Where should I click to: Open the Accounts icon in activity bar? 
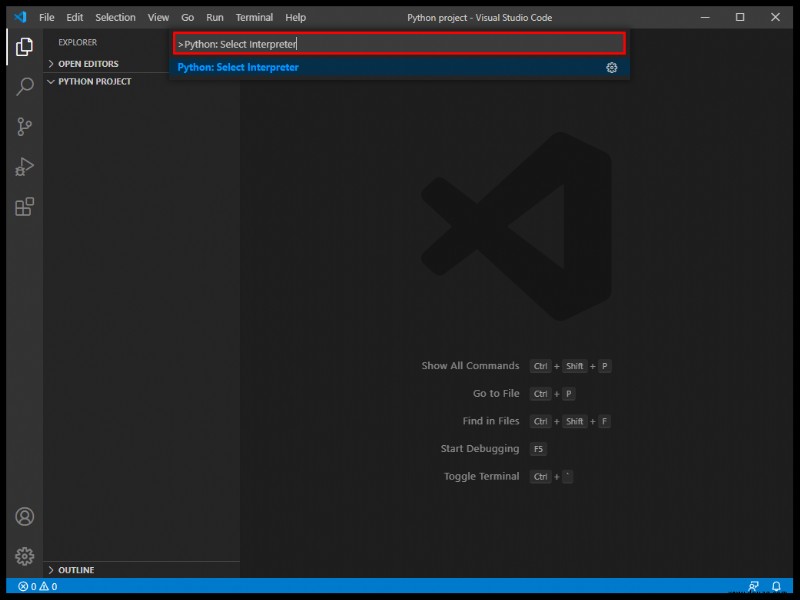click(24, 516)
